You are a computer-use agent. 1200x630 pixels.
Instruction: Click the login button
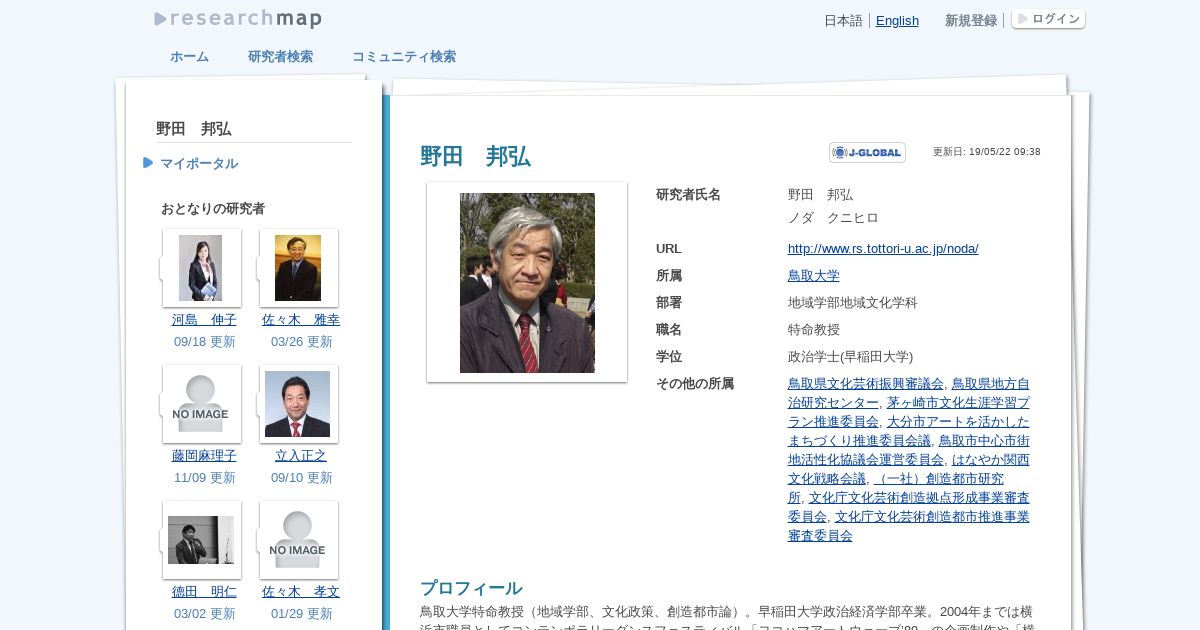pos(1048,19)
